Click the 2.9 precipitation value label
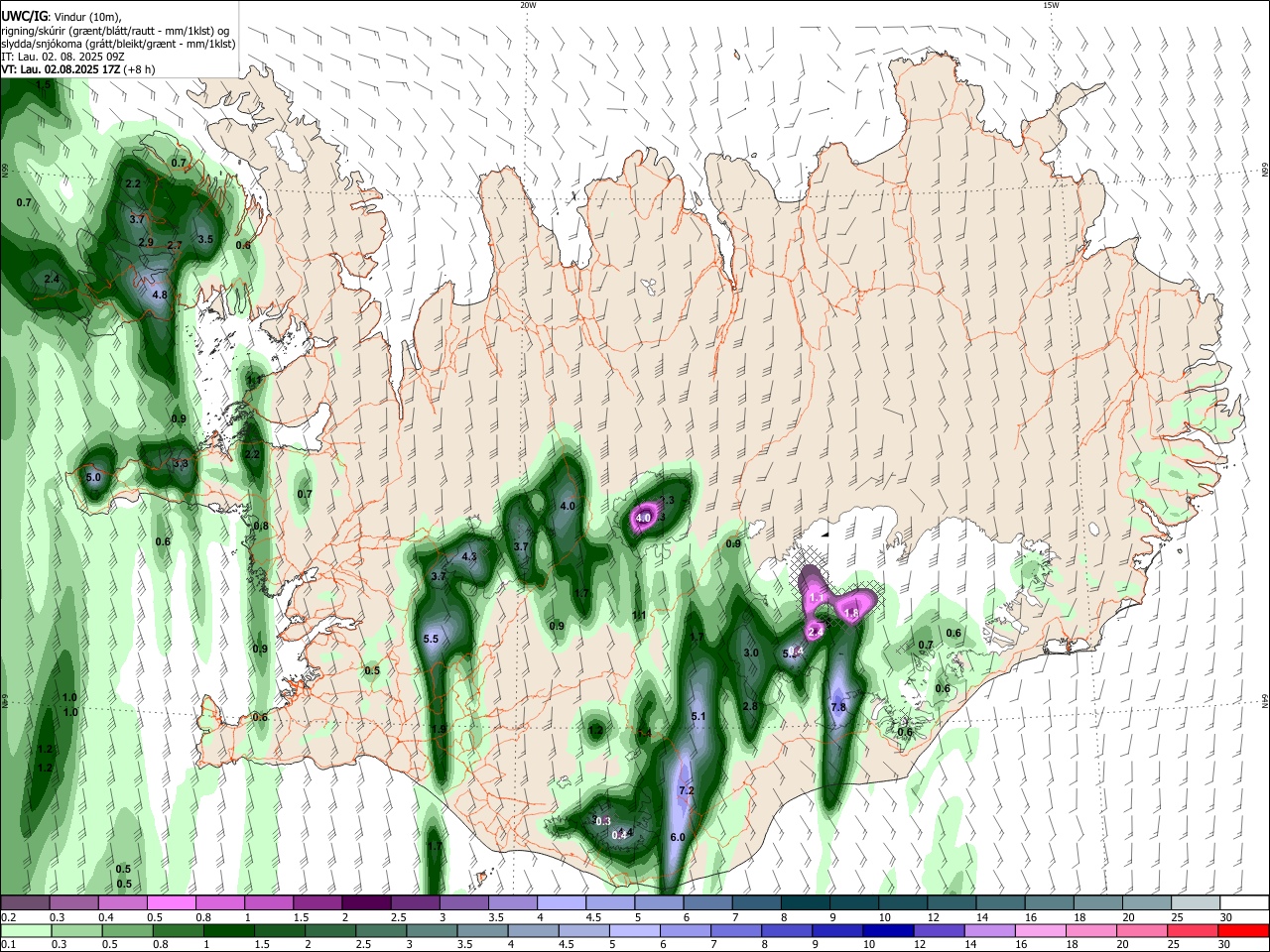 [x=146, y=242]
